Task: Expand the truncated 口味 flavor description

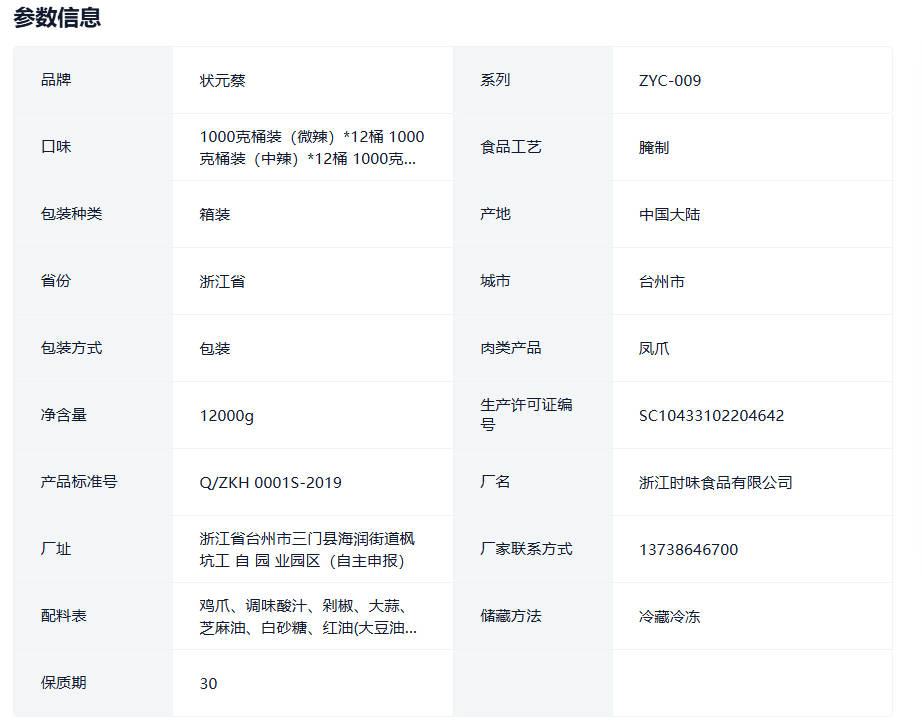Action: 311,147
